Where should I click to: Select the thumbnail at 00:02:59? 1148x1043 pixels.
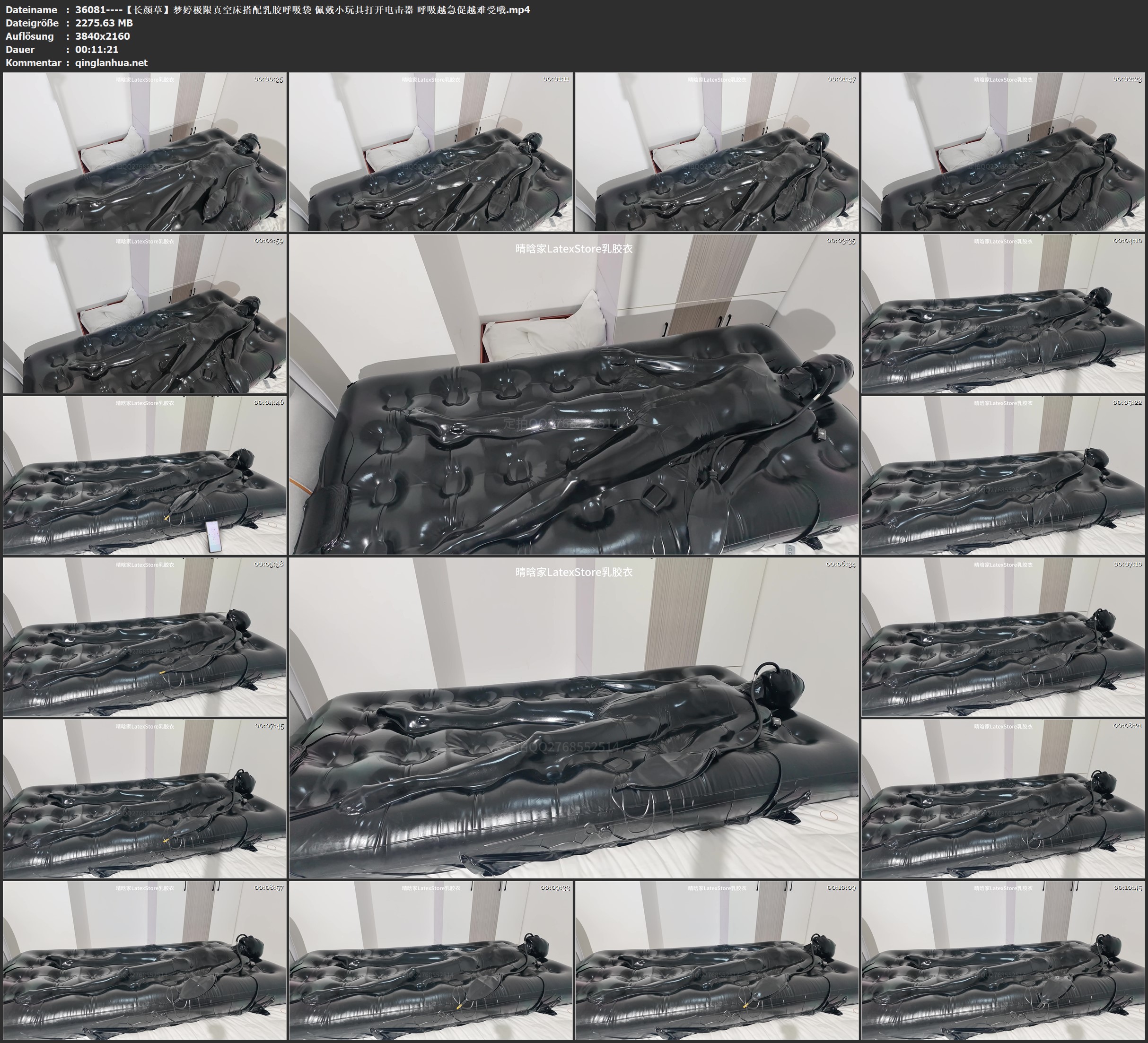pos(145,313)
